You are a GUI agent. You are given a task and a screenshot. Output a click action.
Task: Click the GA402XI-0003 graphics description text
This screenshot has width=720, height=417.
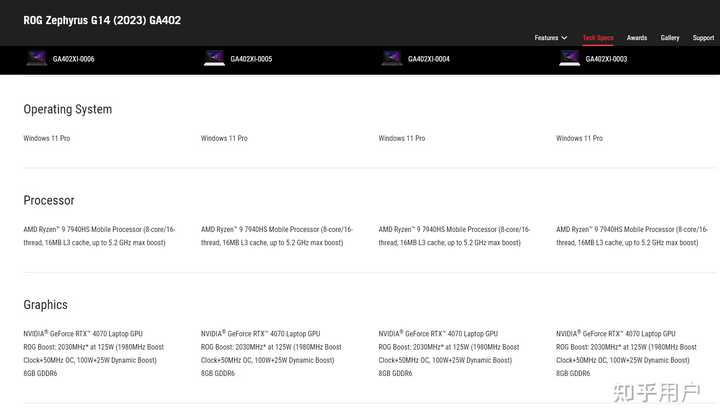626,353
